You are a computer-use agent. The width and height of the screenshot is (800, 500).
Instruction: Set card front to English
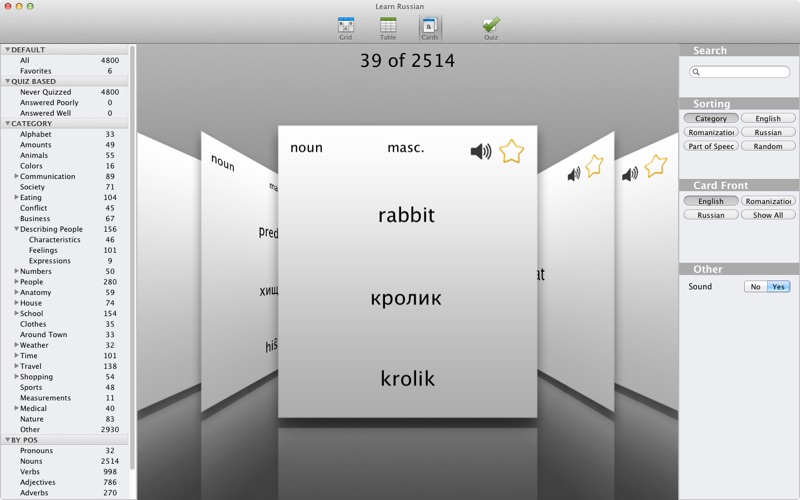coord(711,201)
